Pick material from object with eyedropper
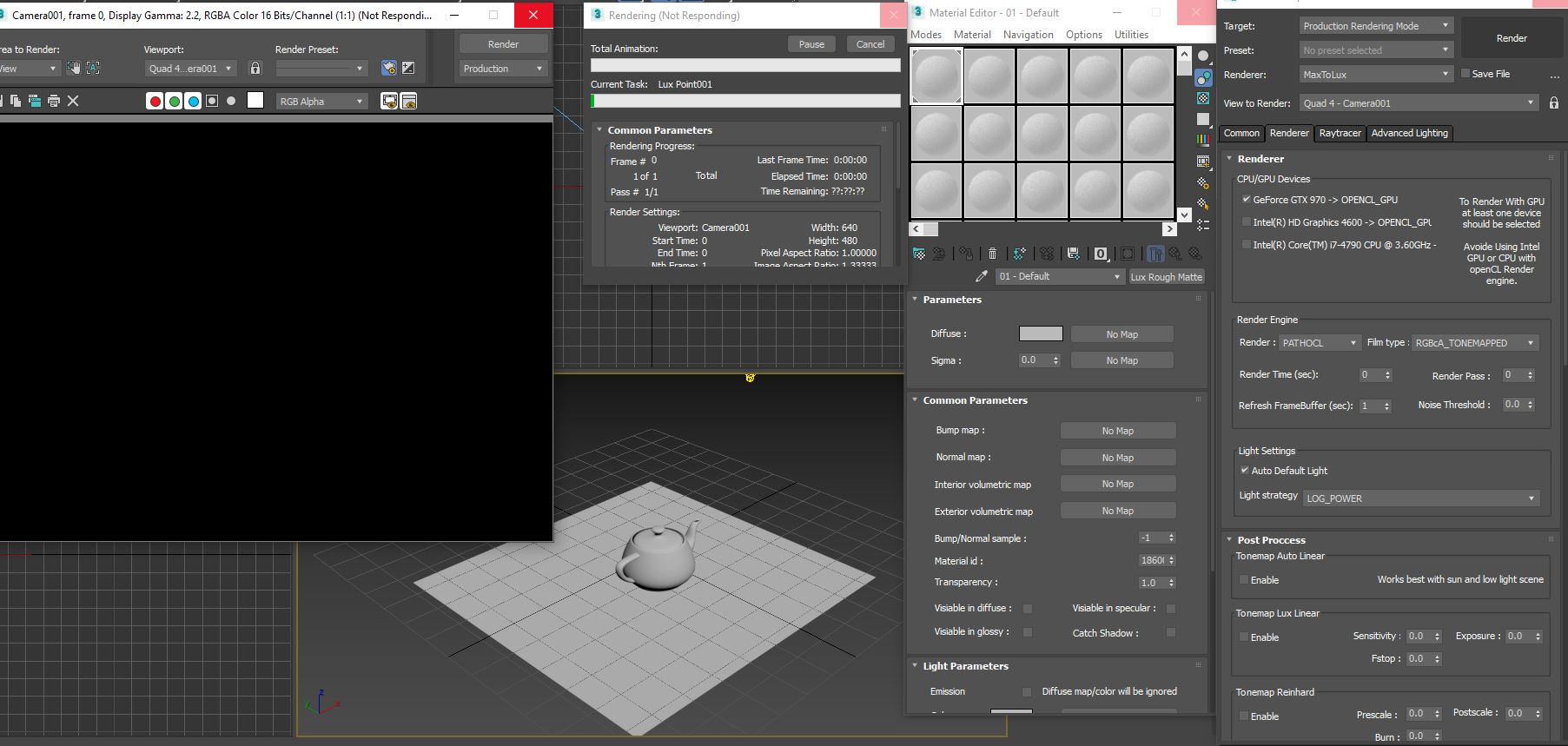1568x746 pixels. (982, 276)
